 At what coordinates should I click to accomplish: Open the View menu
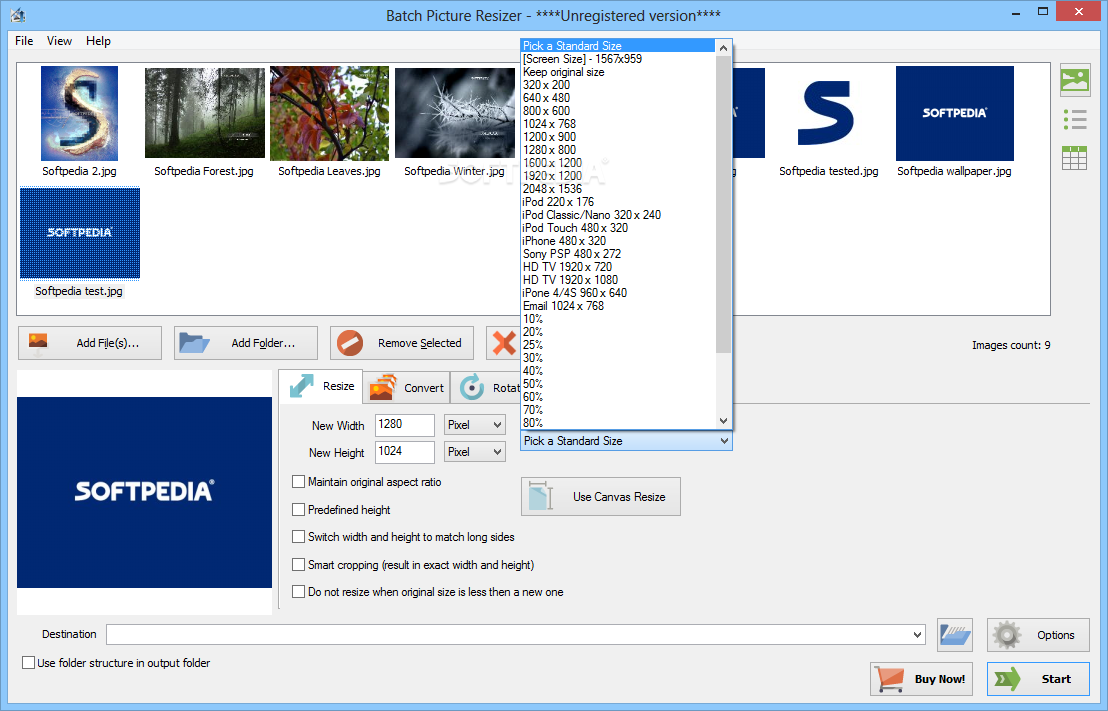point(59,41)
